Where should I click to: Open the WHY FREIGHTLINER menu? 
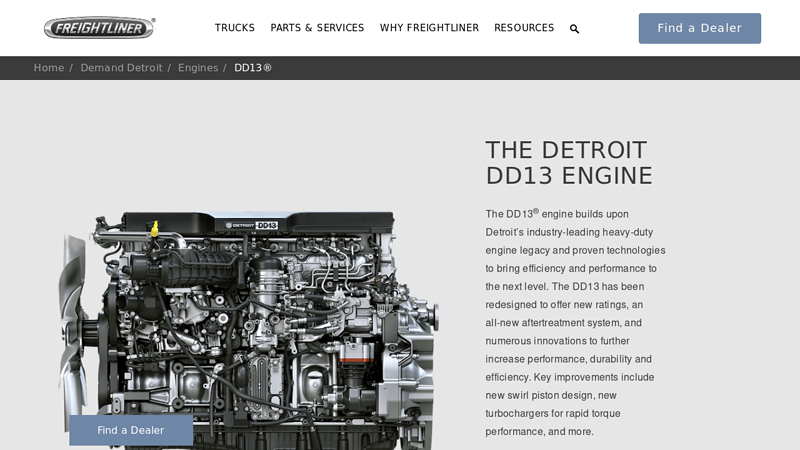tap(429, 28)
